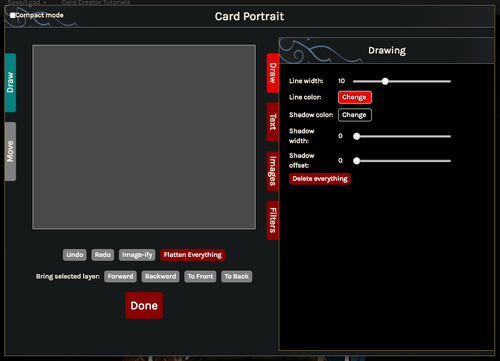500x361 pixels.
Task: Select the teal Draw mode tab
Action: (10, 83)
